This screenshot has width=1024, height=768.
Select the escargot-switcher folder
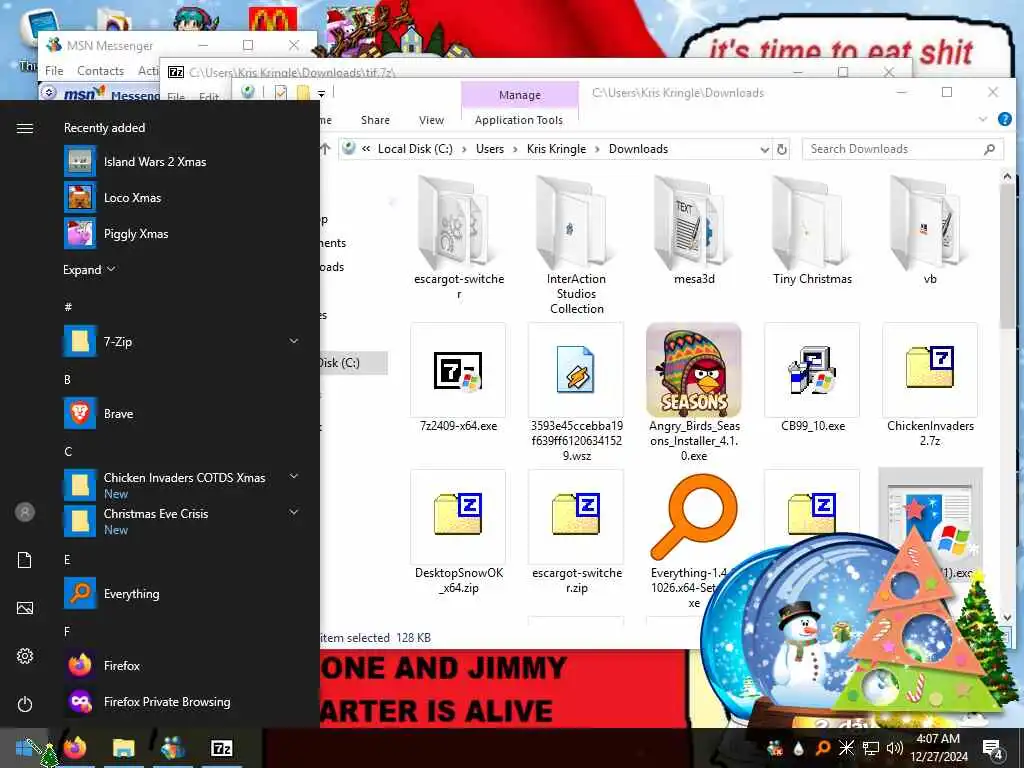pos(458,238)
